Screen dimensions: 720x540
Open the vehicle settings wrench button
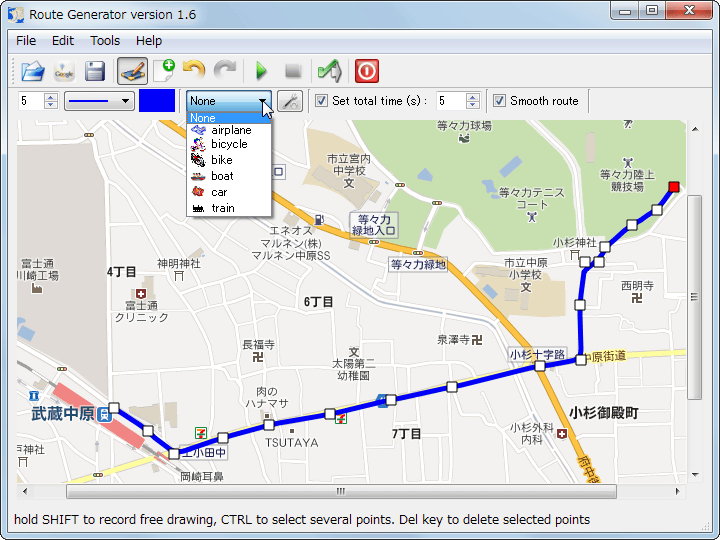pyautogui.click(x=290, y=101)
